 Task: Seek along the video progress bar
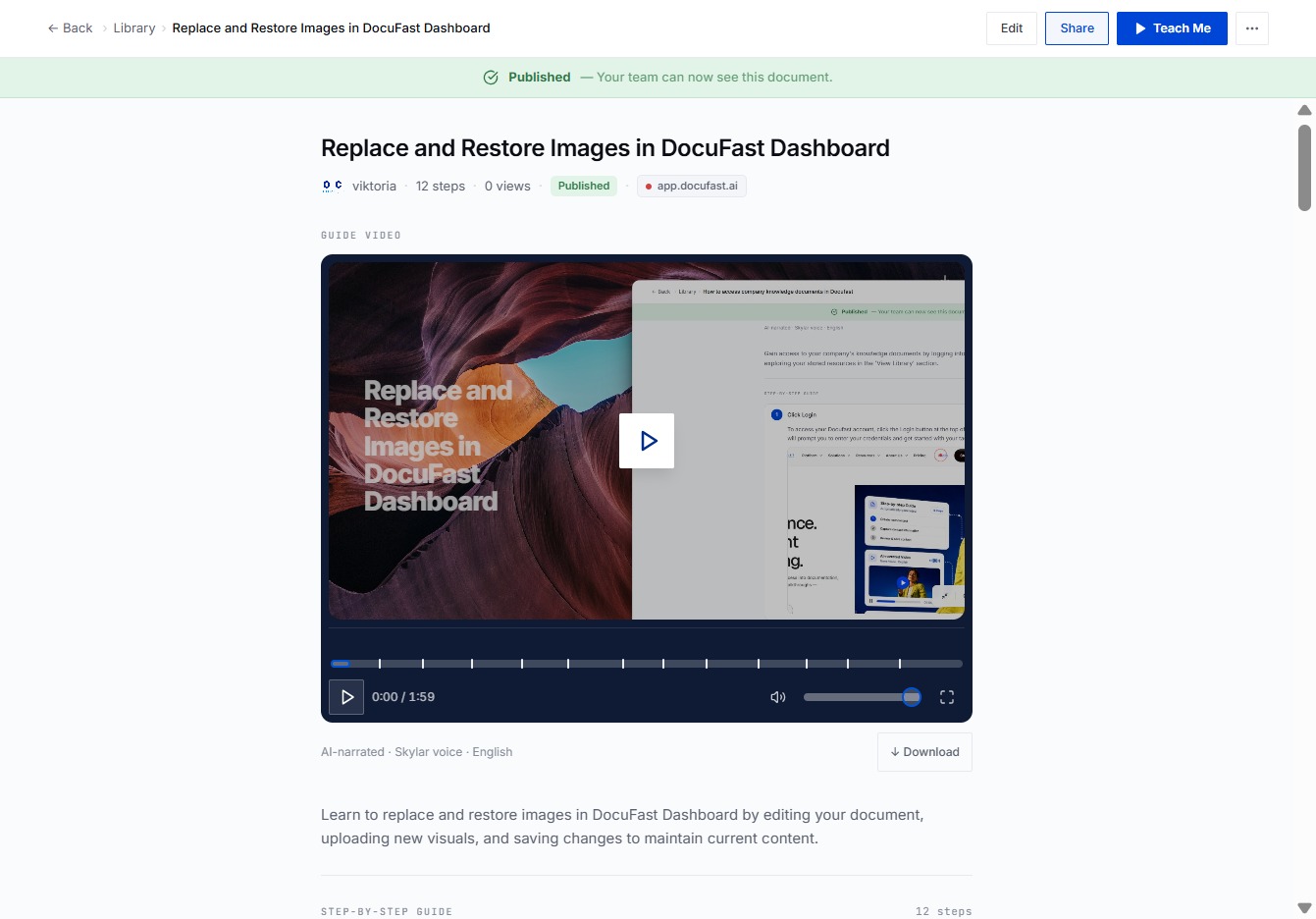(647, 664)
